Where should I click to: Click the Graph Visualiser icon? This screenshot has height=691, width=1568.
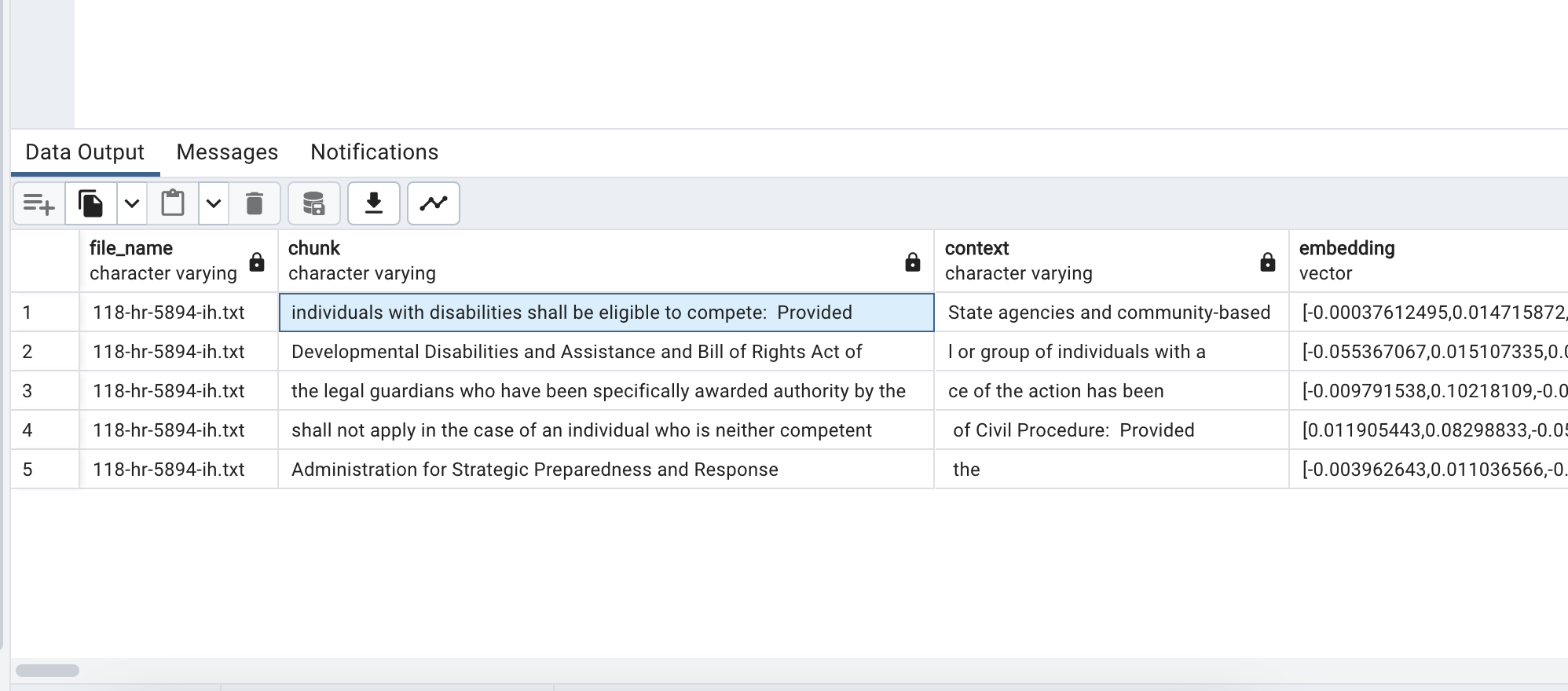tap(434, 204)
